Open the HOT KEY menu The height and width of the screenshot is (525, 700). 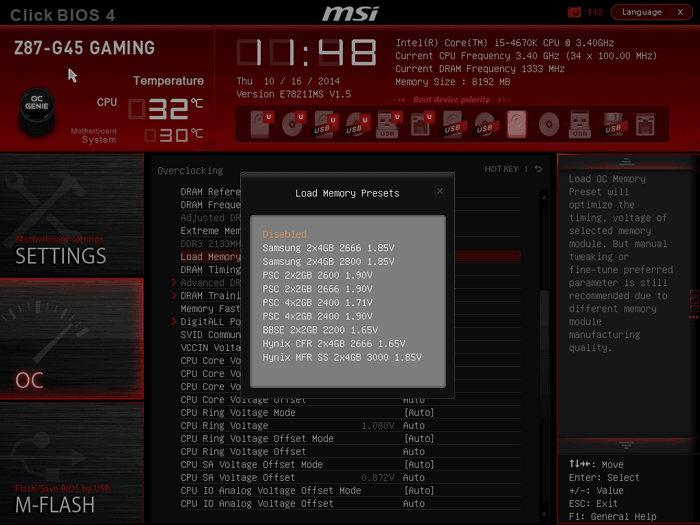click(501, 169)
